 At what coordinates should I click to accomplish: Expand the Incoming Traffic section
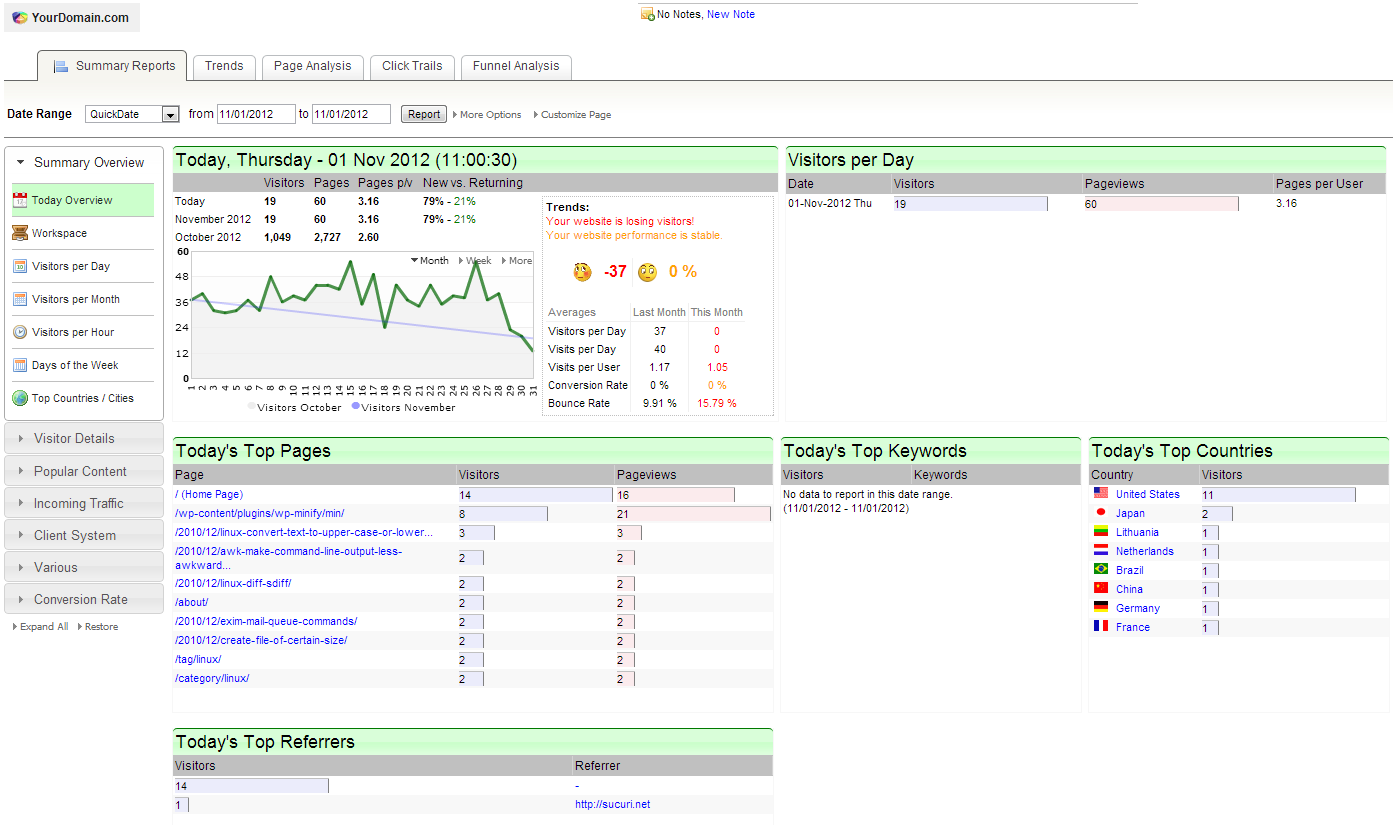click(x=78, y=503)
